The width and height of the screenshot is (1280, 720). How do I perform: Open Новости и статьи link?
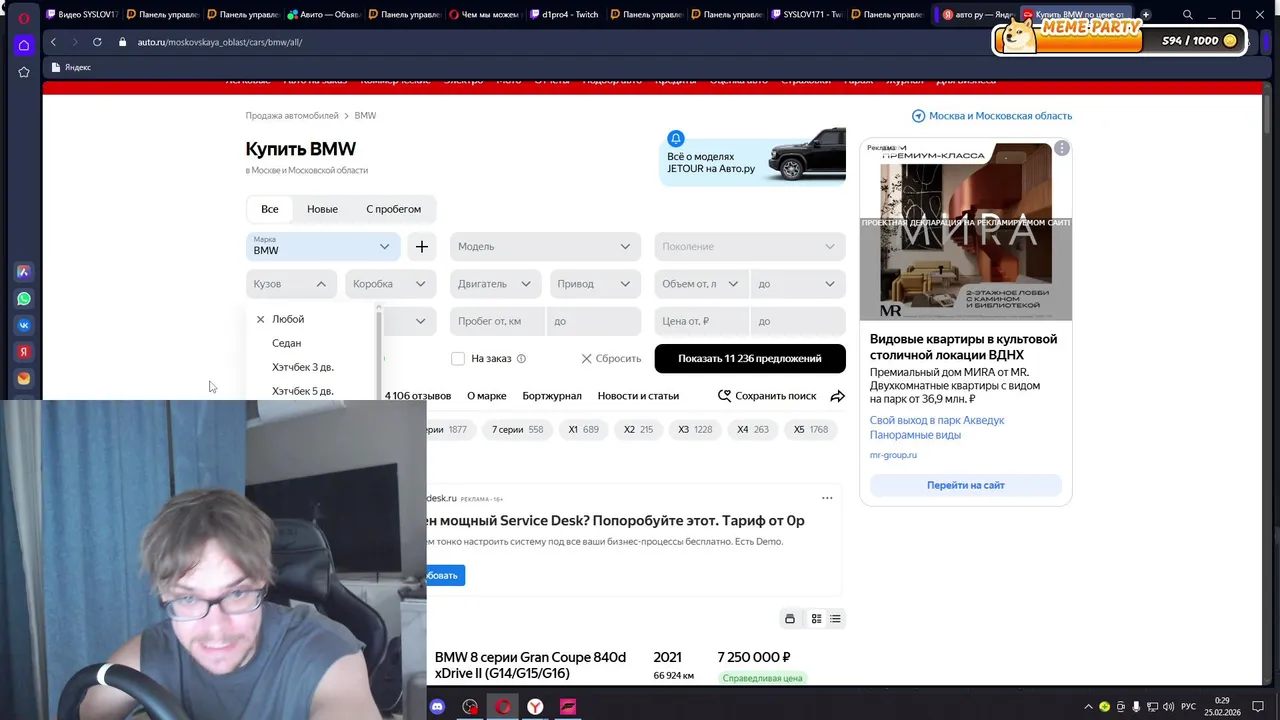(x=638, y=396)
